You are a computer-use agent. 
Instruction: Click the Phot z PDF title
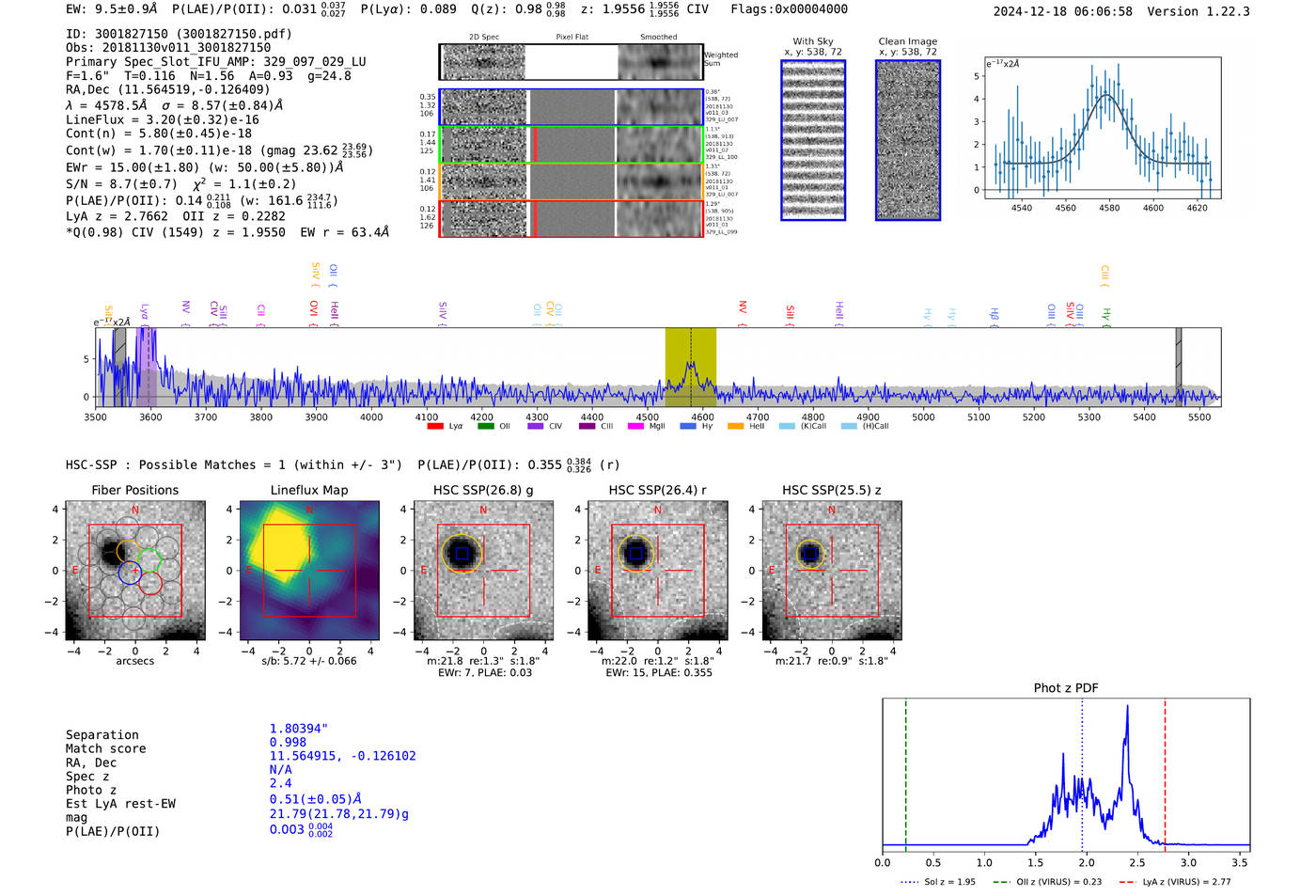click(1066, 688)
